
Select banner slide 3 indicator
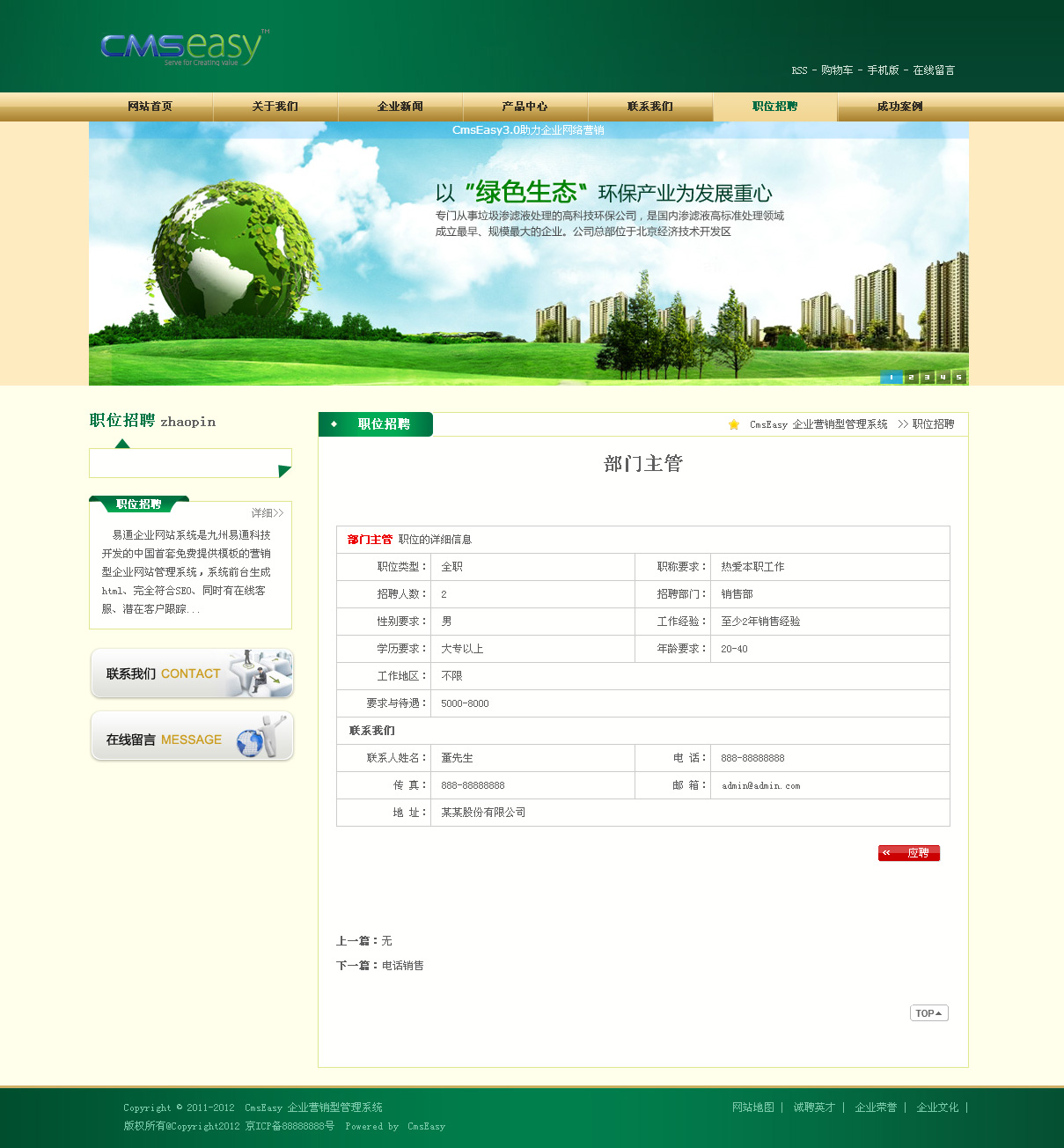(927, 378)
